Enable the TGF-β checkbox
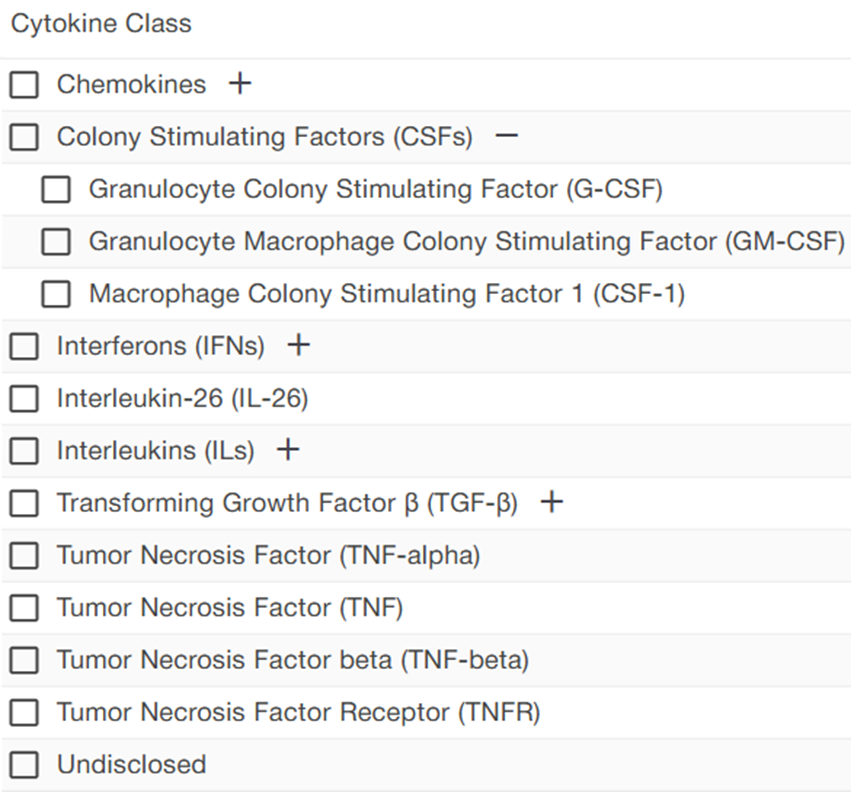The image size is (851, 792). pyautogui.click(x=24, y=503)
